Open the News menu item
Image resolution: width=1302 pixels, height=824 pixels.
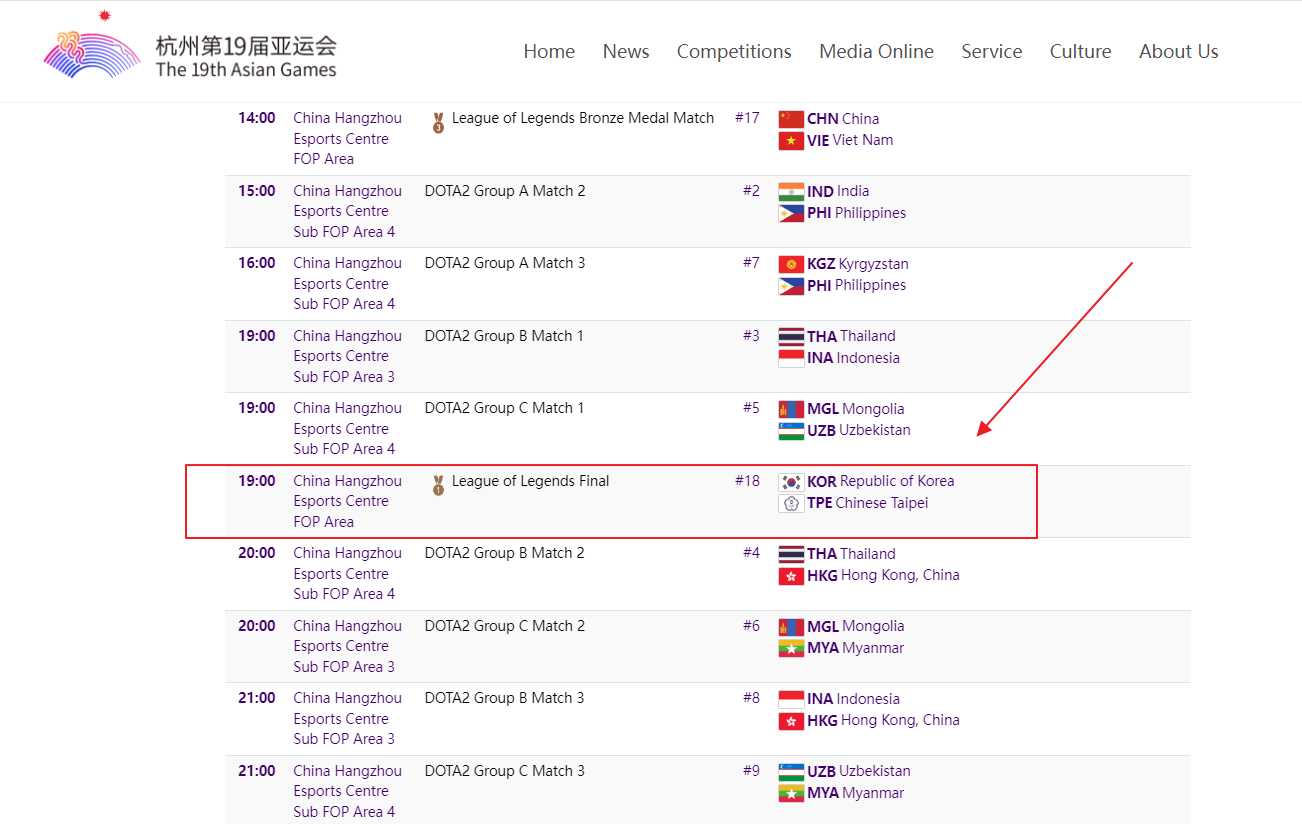(x=626, y=51)
